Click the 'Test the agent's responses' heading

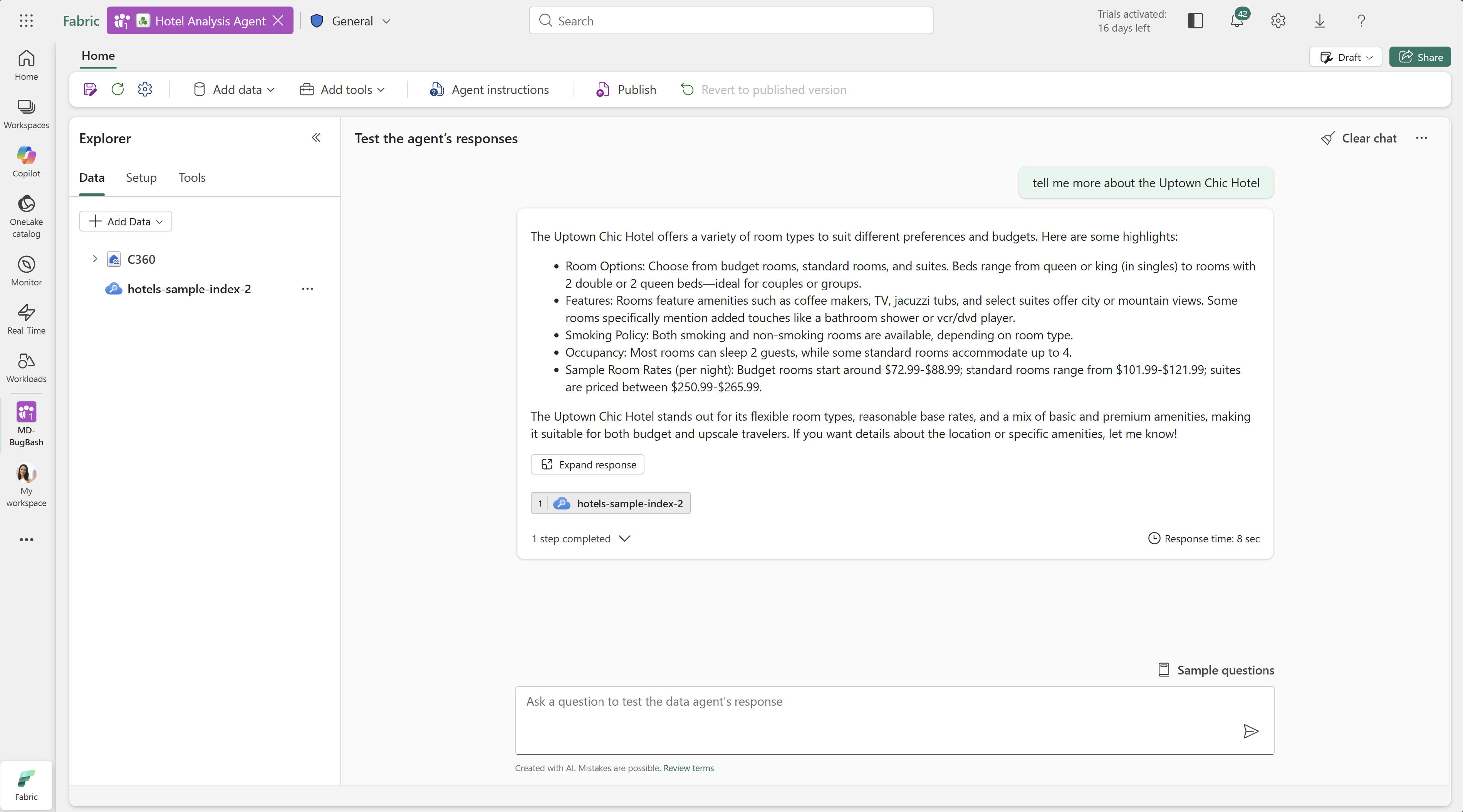[x=436, y=138]
